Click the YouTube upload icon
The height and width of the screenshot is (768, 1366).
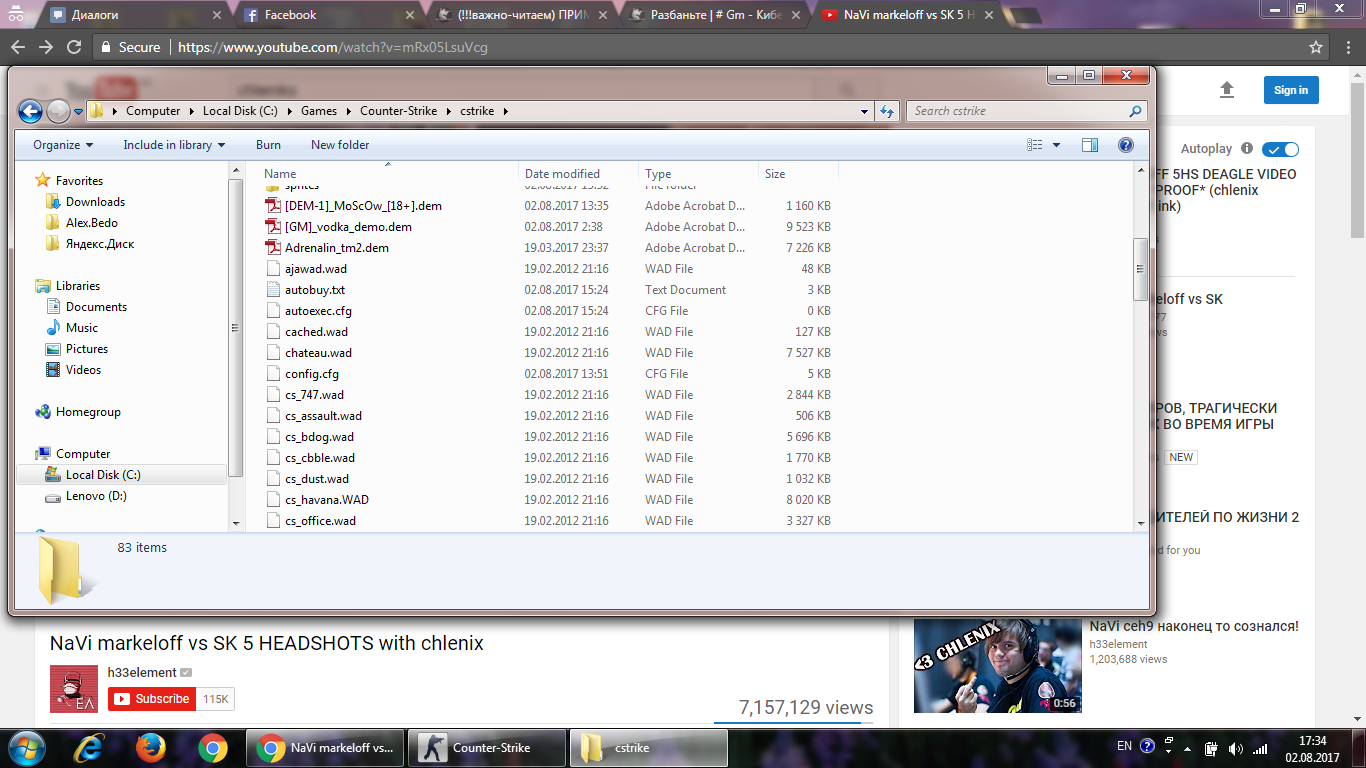(x=1227, y=90)
